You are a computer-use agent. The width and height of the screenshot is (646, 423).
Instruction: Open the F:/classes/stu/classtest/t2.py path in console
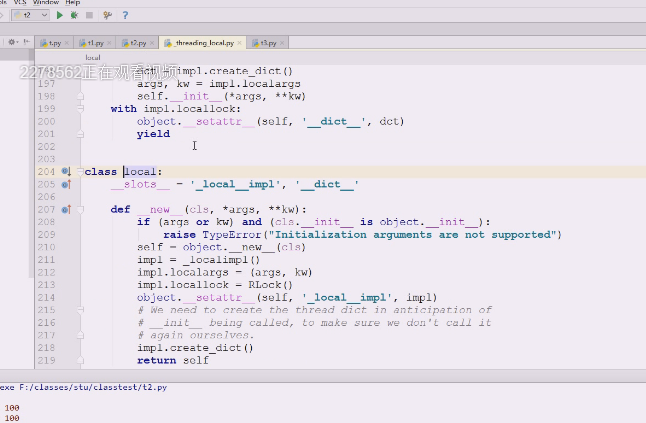pyautogui.click(x=93, y=387)
